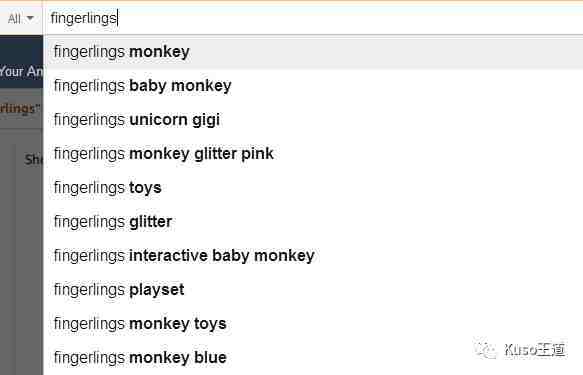Choose fingerlings unicorn gigi suggestion
Viewport: 583px width, 375px height.
(x=313, y=120)
